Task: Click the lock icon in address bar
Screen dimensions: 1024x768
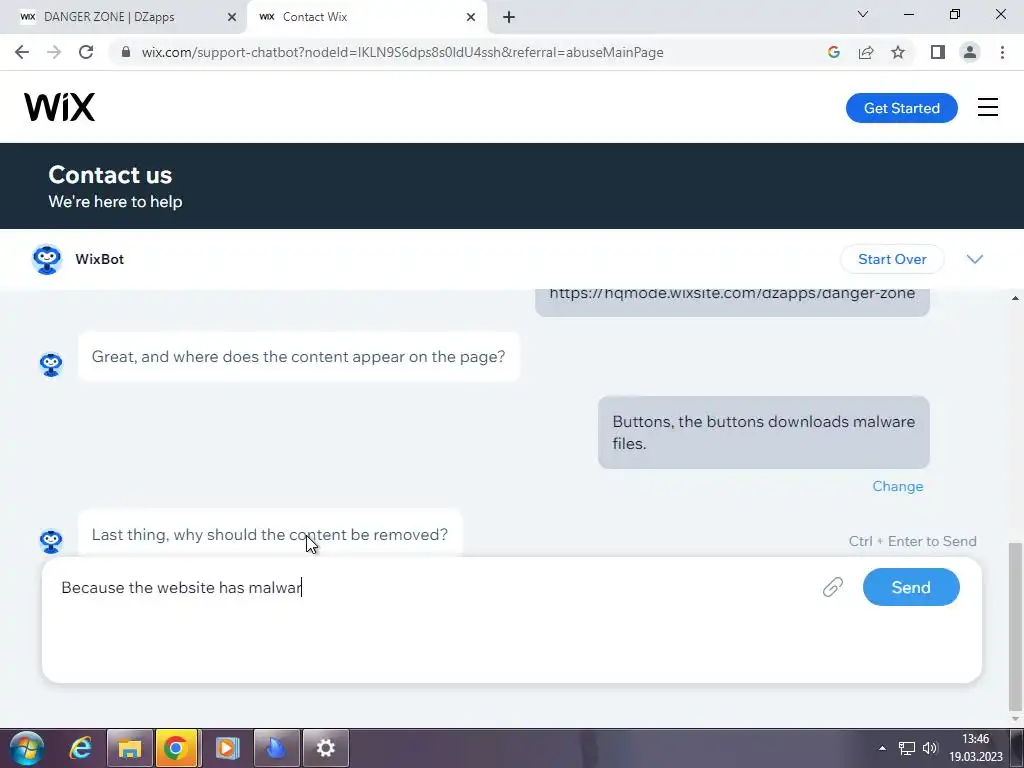Action: click(x=126, y=52)
